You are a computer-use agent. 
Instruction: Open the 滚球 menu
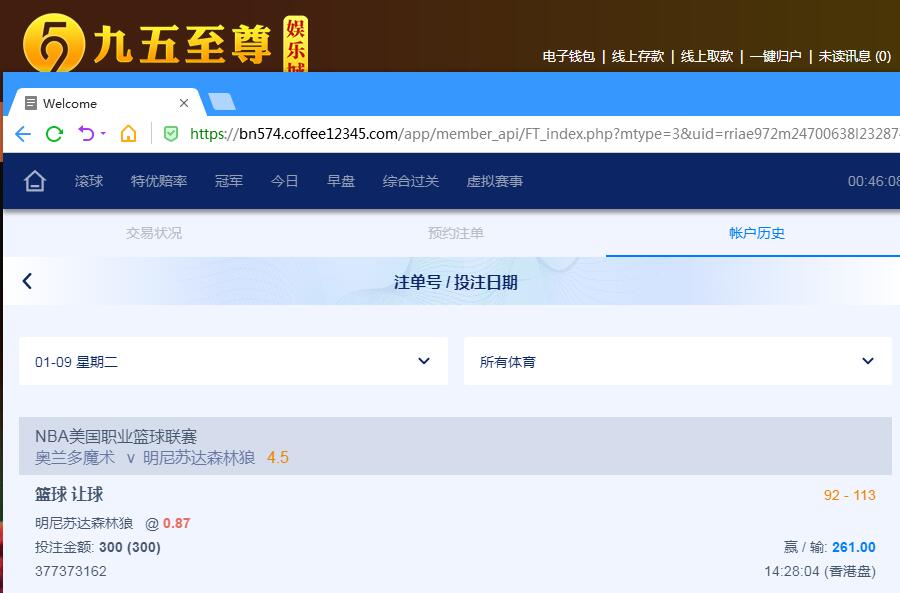pos(89,181)
